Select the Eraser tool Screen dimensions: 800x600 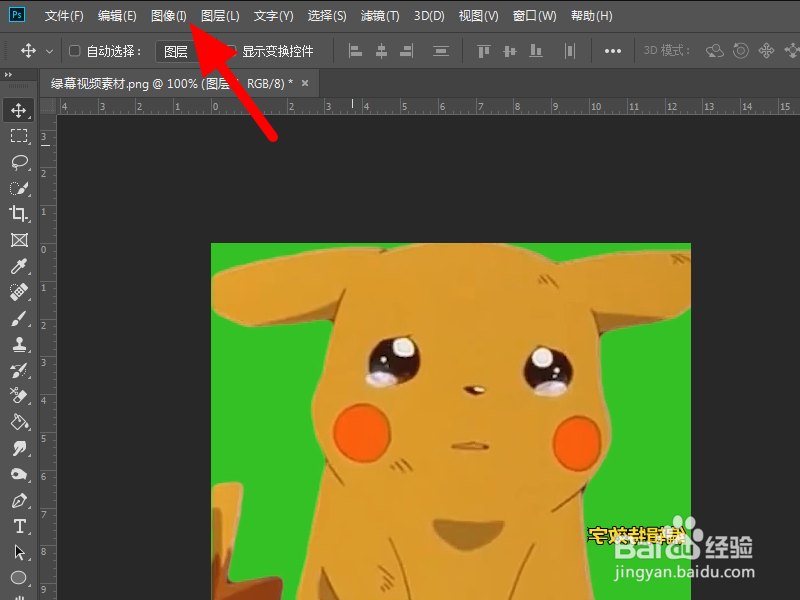click(19, 396)
